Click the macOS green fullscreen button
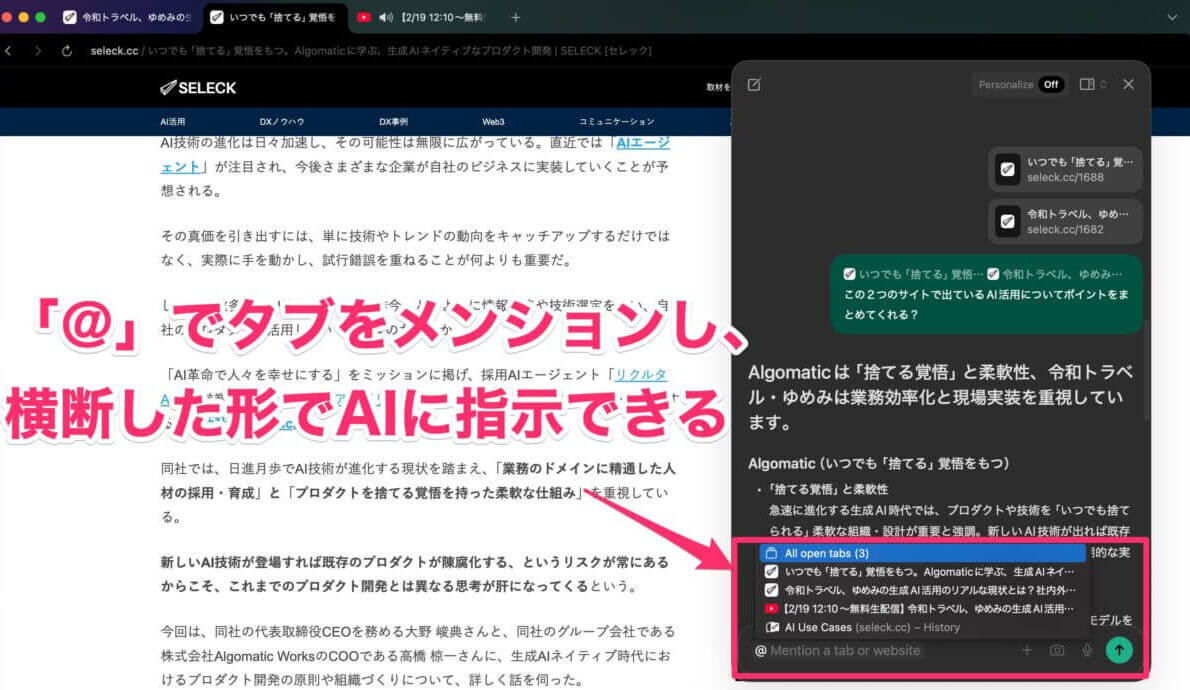This screenshot has height=690, width=1190. [x=40, y=17]
